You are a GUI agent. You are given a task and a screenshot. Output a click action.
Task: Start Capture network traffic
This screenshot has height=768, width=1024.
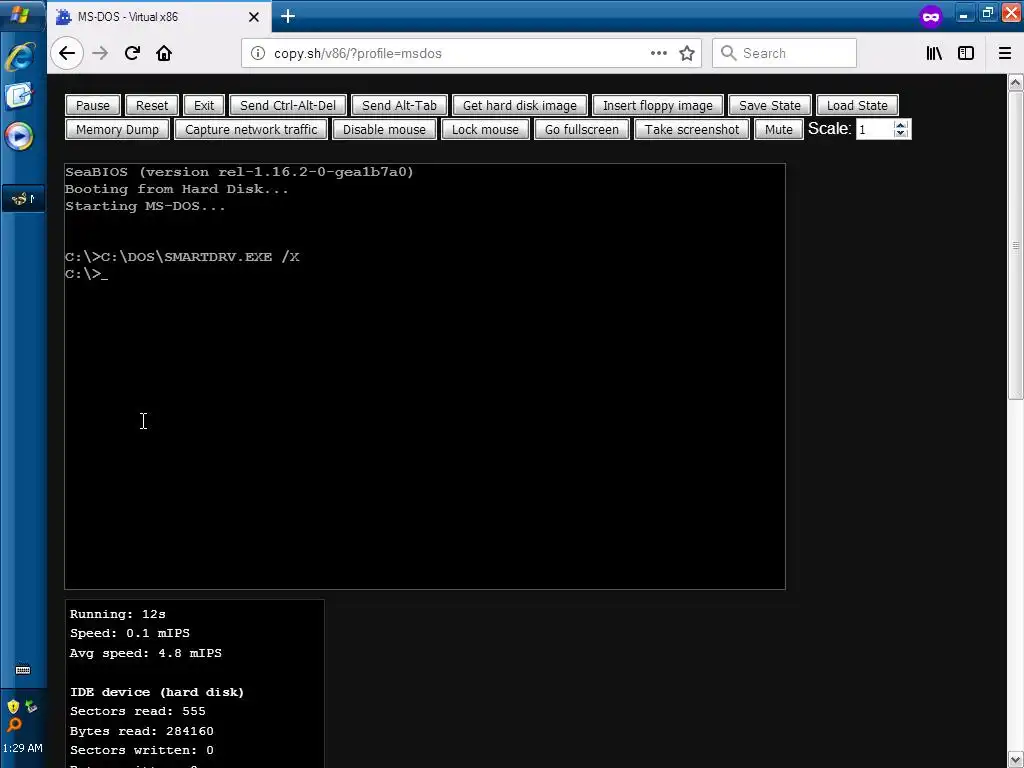click(x=251, y=129)
